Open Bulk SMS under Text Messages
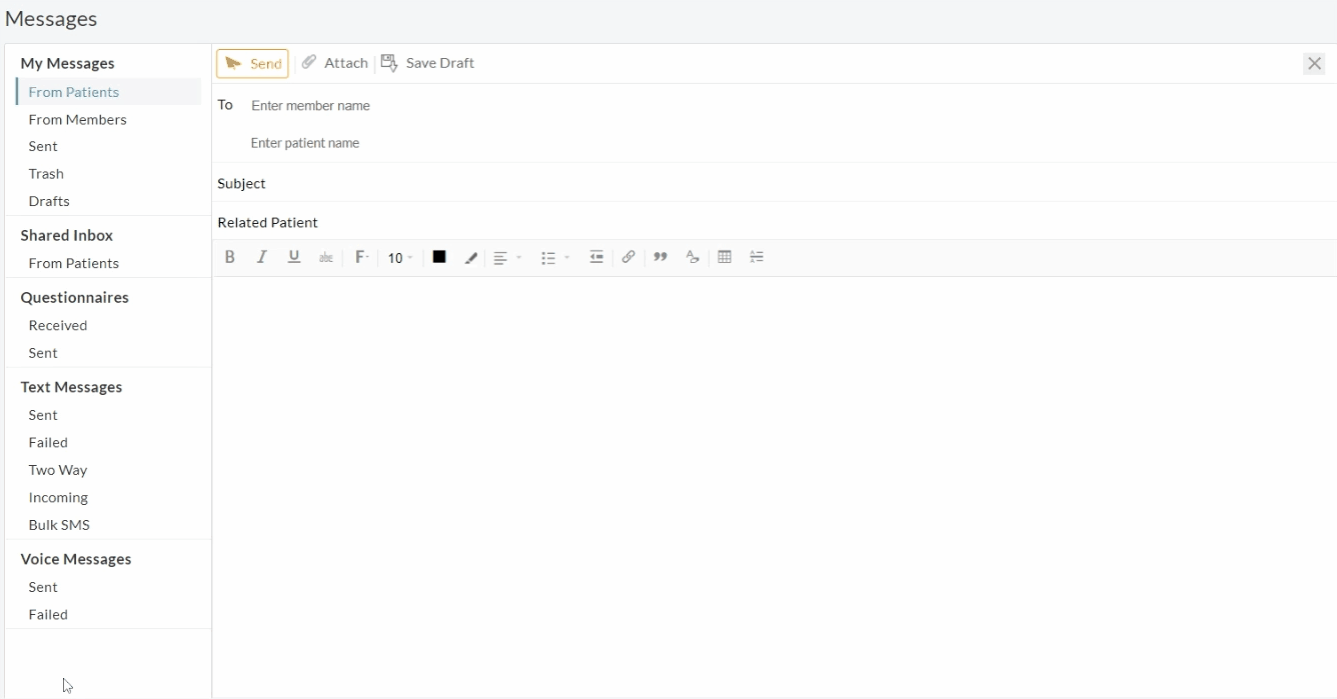The width and height of the screenshot is (1337, 699). point(59,525)
